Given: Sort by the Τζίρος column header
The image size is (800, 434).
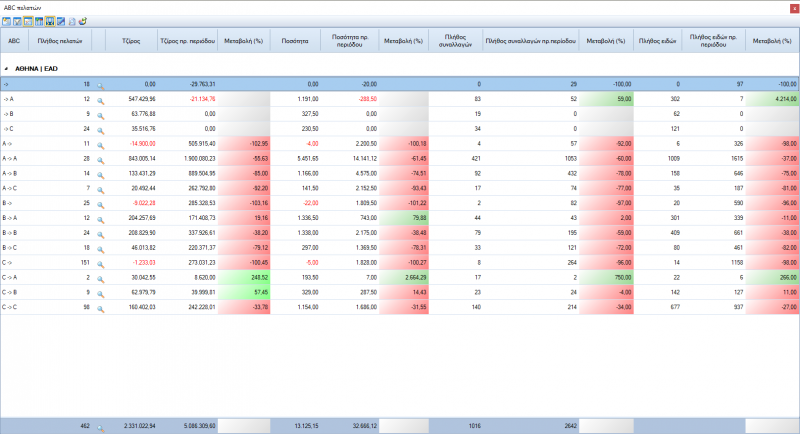Looking at the screenshot, I should tap(131, 41).
